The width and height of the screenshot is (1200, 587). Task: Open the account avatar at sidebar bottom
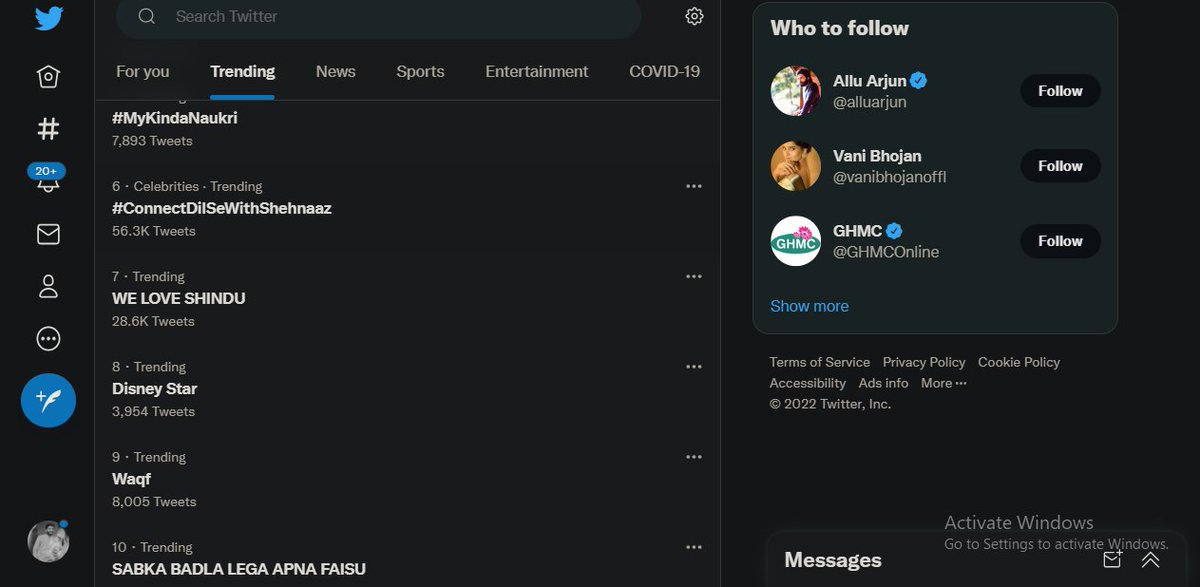point(48,541)
